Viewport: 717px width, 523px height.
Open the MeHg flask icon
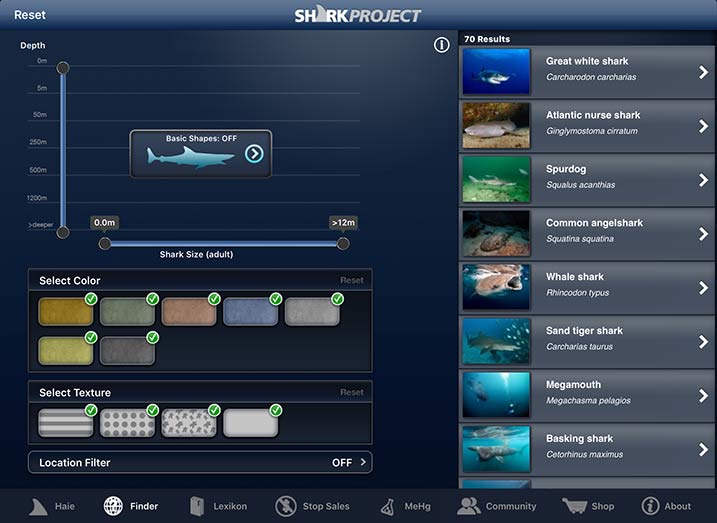[387, 506]
